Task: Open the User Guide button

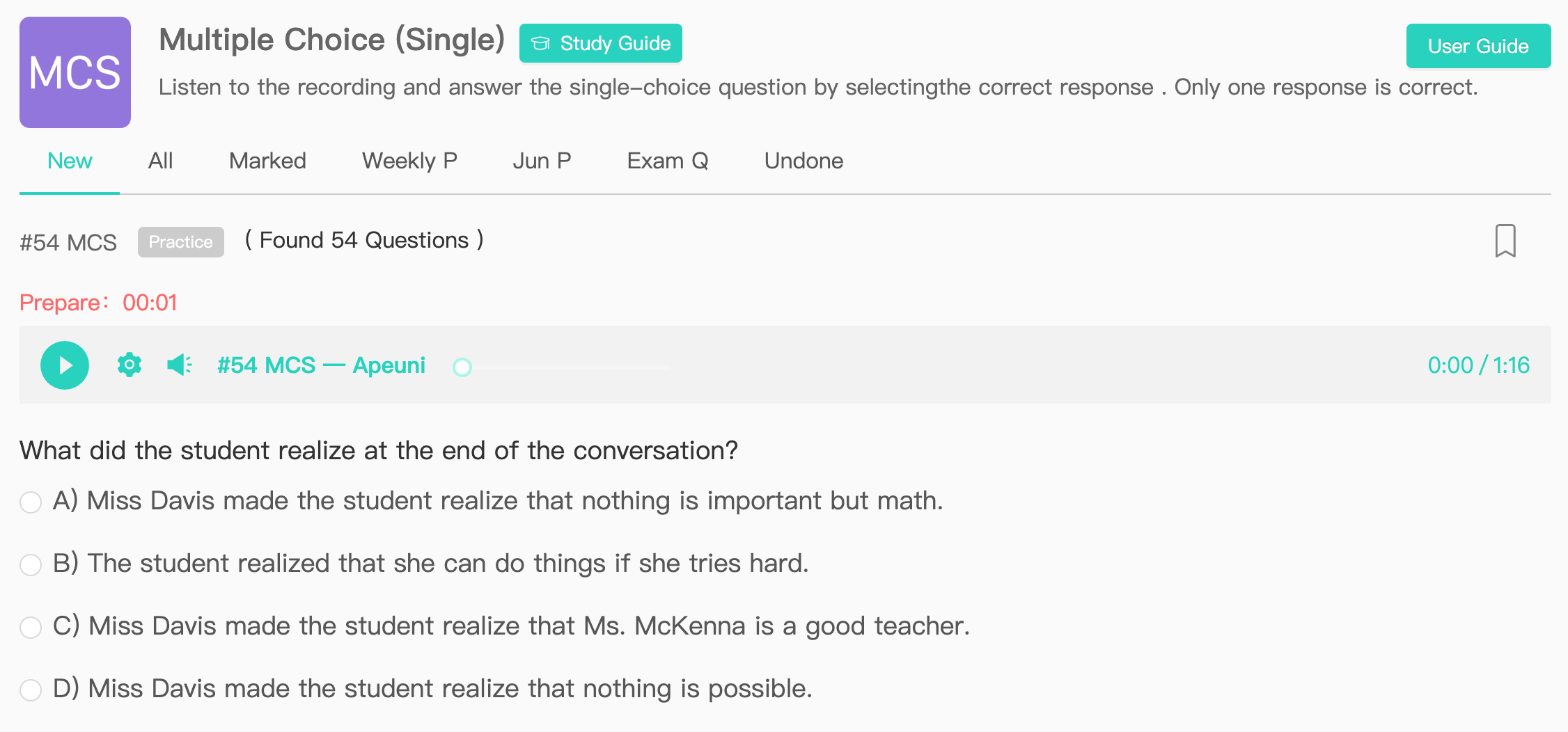Action: 1478,46
